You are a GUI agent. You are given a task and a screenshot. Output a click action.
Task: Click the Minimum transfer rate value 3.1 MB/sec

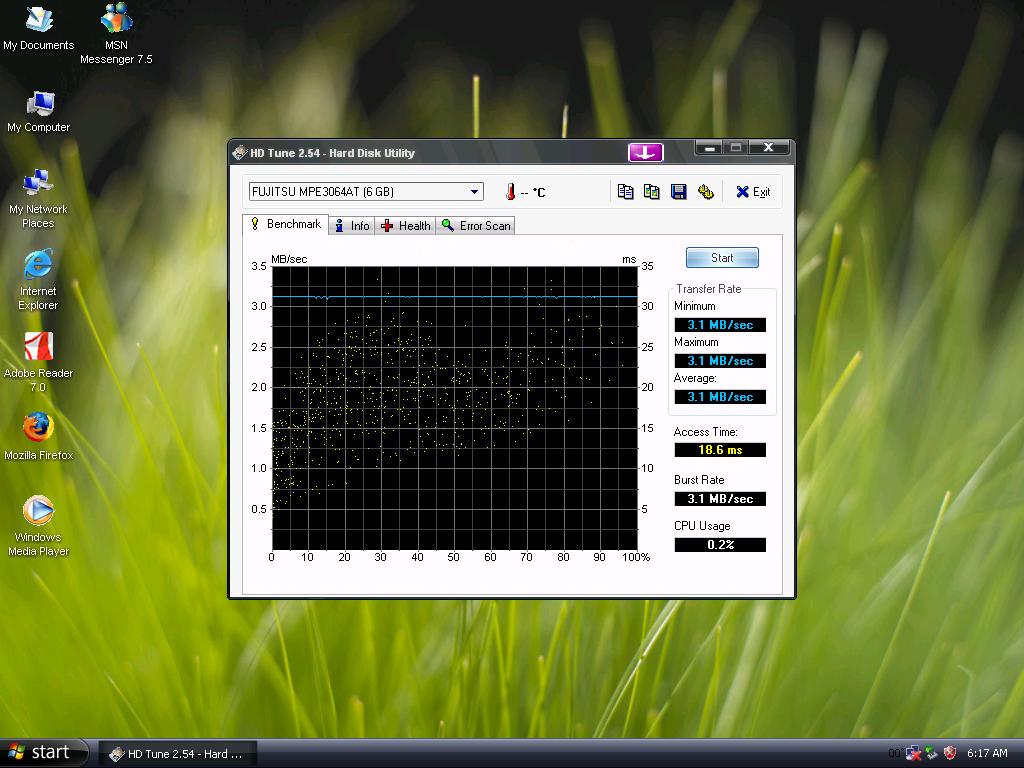[720, 325]
